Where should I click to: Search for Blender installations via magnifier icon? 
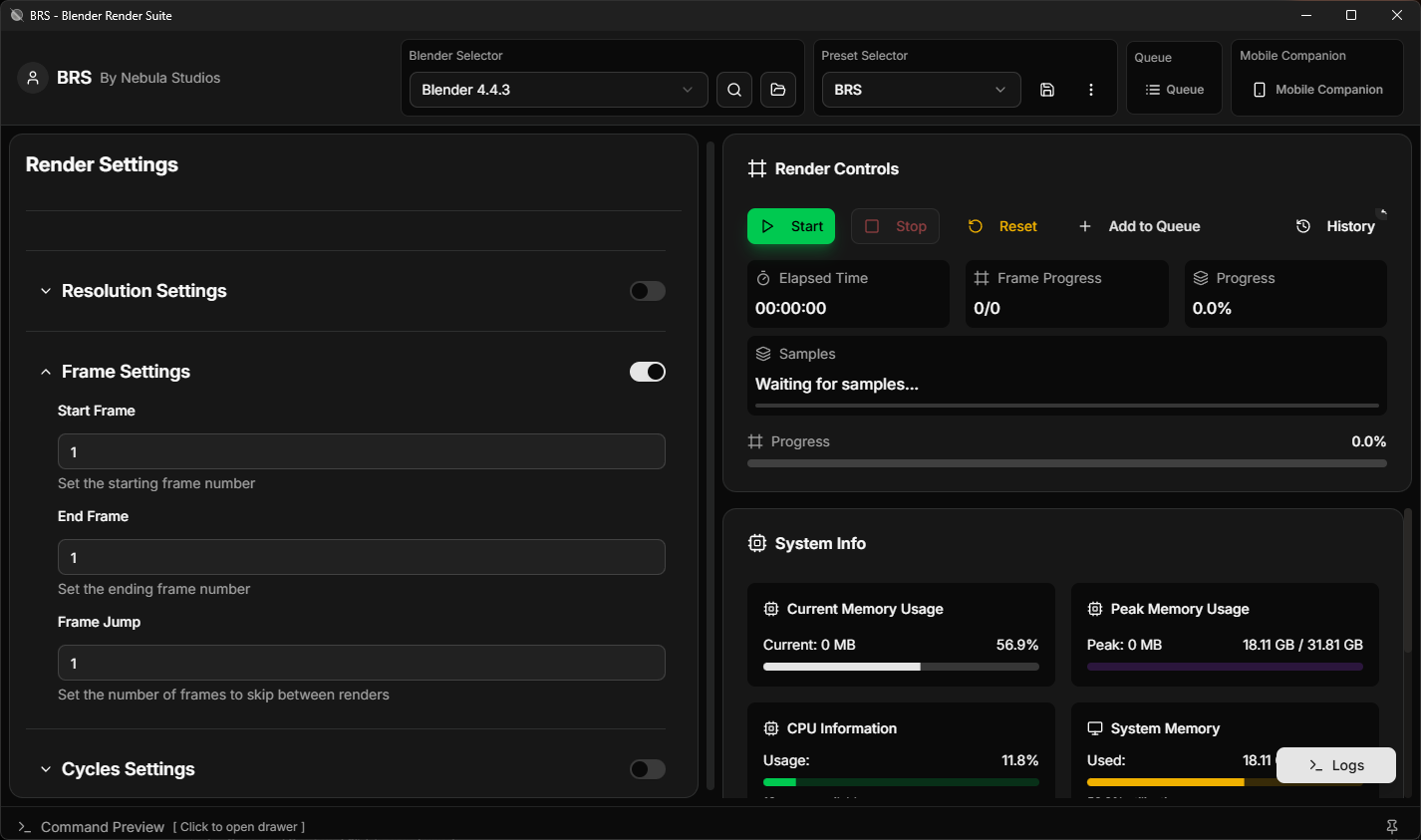734,90
